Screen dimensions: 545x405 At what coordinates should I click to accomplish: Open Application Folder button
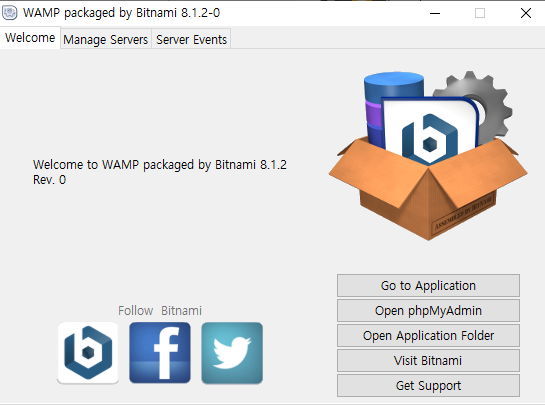tap(428, 335)
